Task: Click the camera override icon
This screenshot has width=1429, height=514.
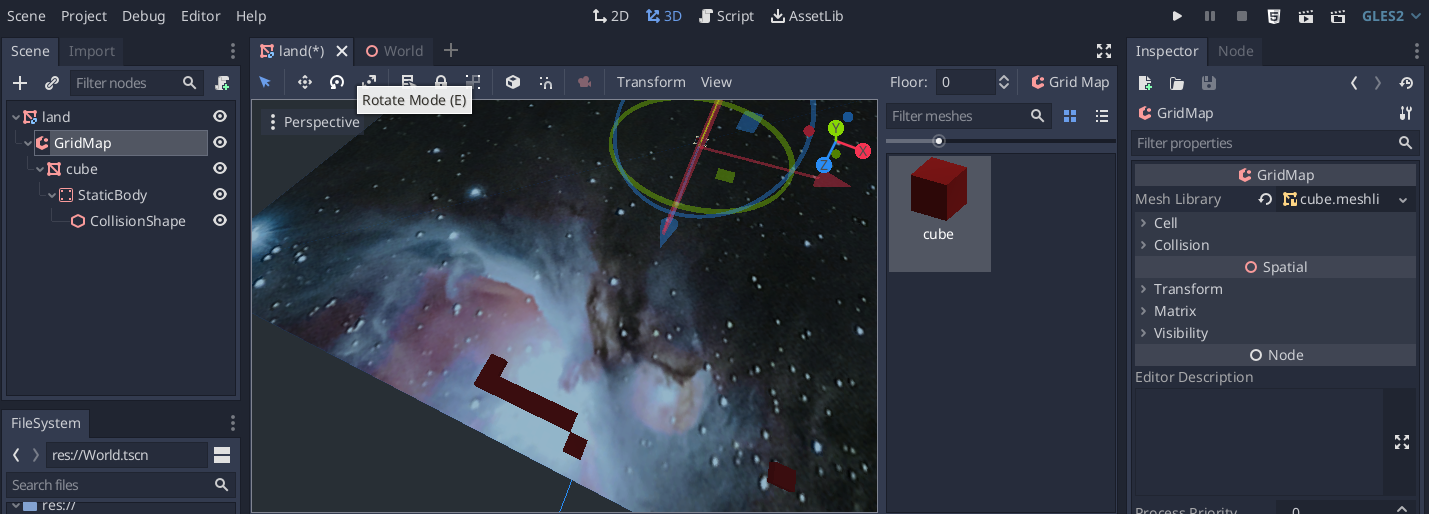Action: click(585, 82)
